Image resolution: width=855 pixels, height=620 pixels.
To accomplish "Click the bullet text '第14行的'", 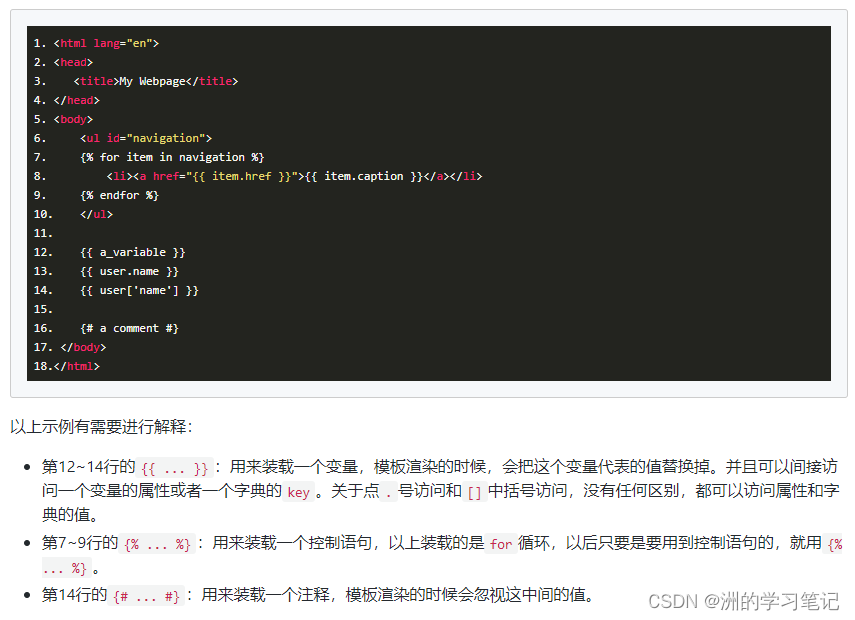I will (x=75, y=594).
